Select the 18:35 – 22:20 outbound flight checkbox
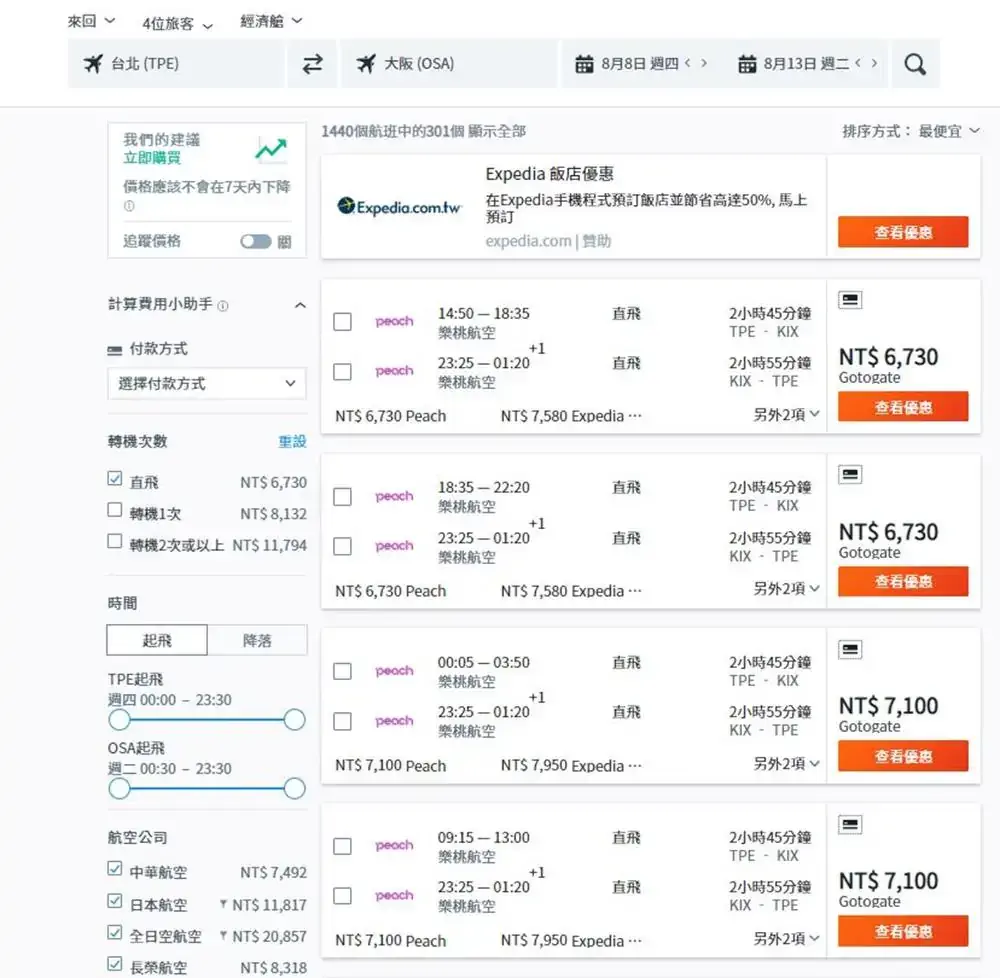This screenshot has height=978, width=1000. tap(342, 497)
